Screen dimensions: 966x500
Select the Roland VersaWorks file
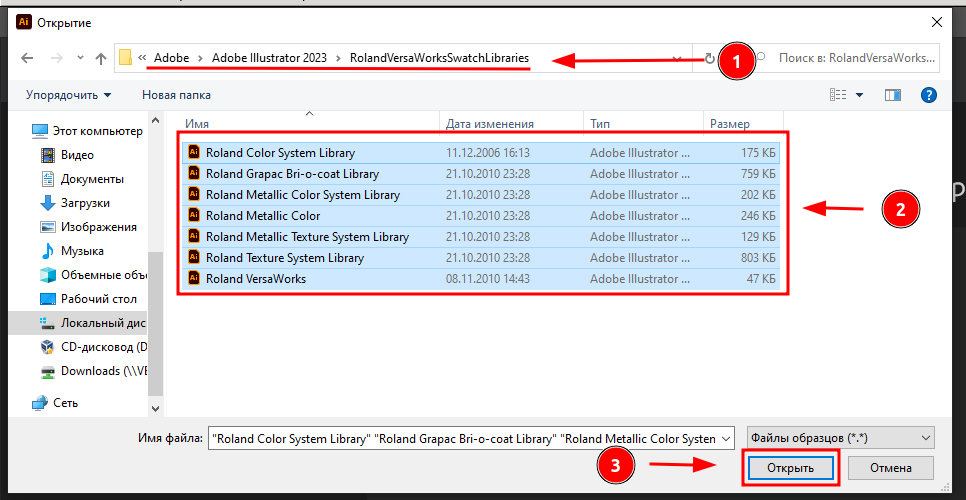pyautogui.click(x=255, y=279)
